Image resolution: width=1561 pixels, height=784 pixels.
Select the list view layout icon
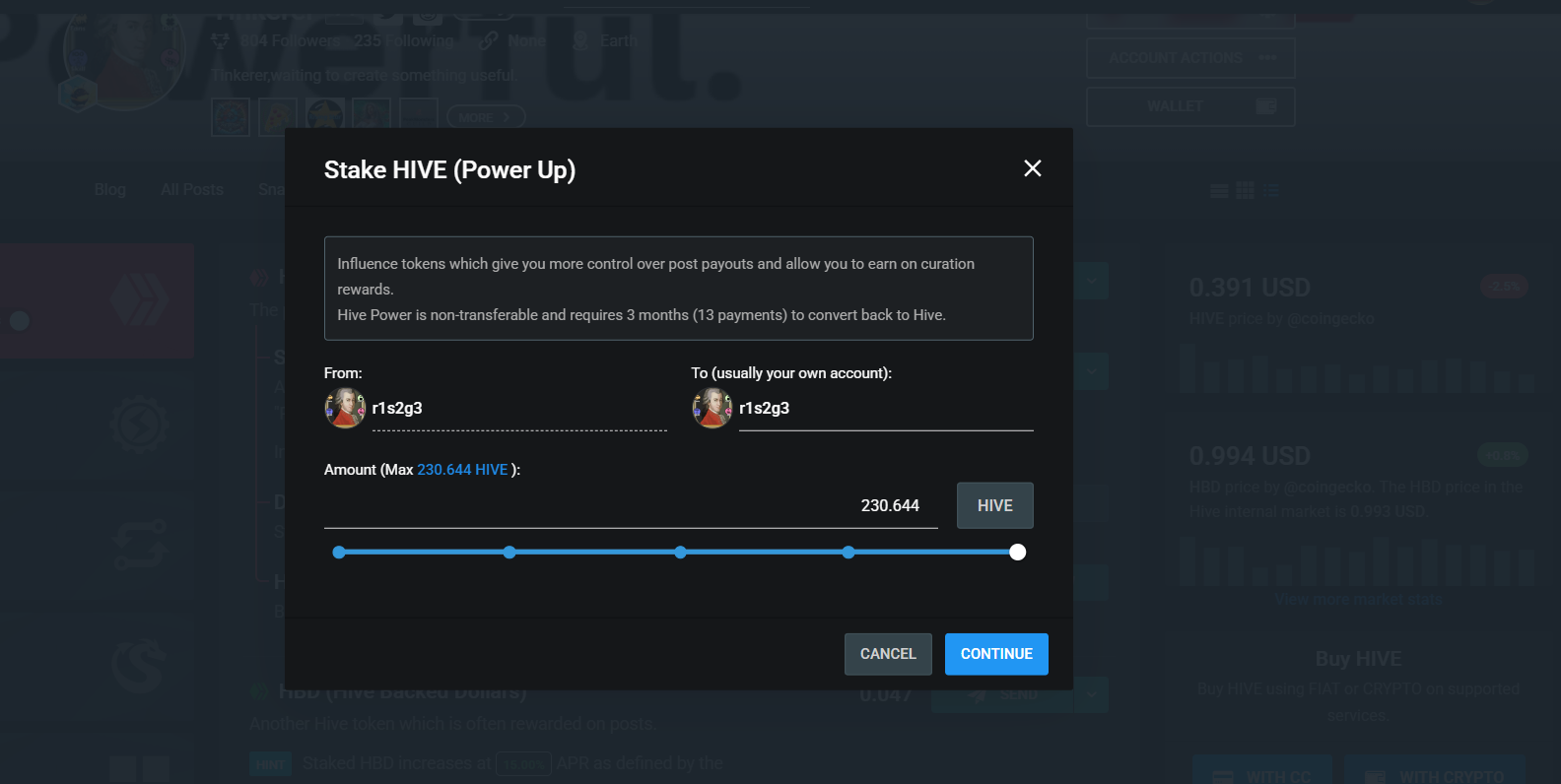click(x=1219, y=190)
